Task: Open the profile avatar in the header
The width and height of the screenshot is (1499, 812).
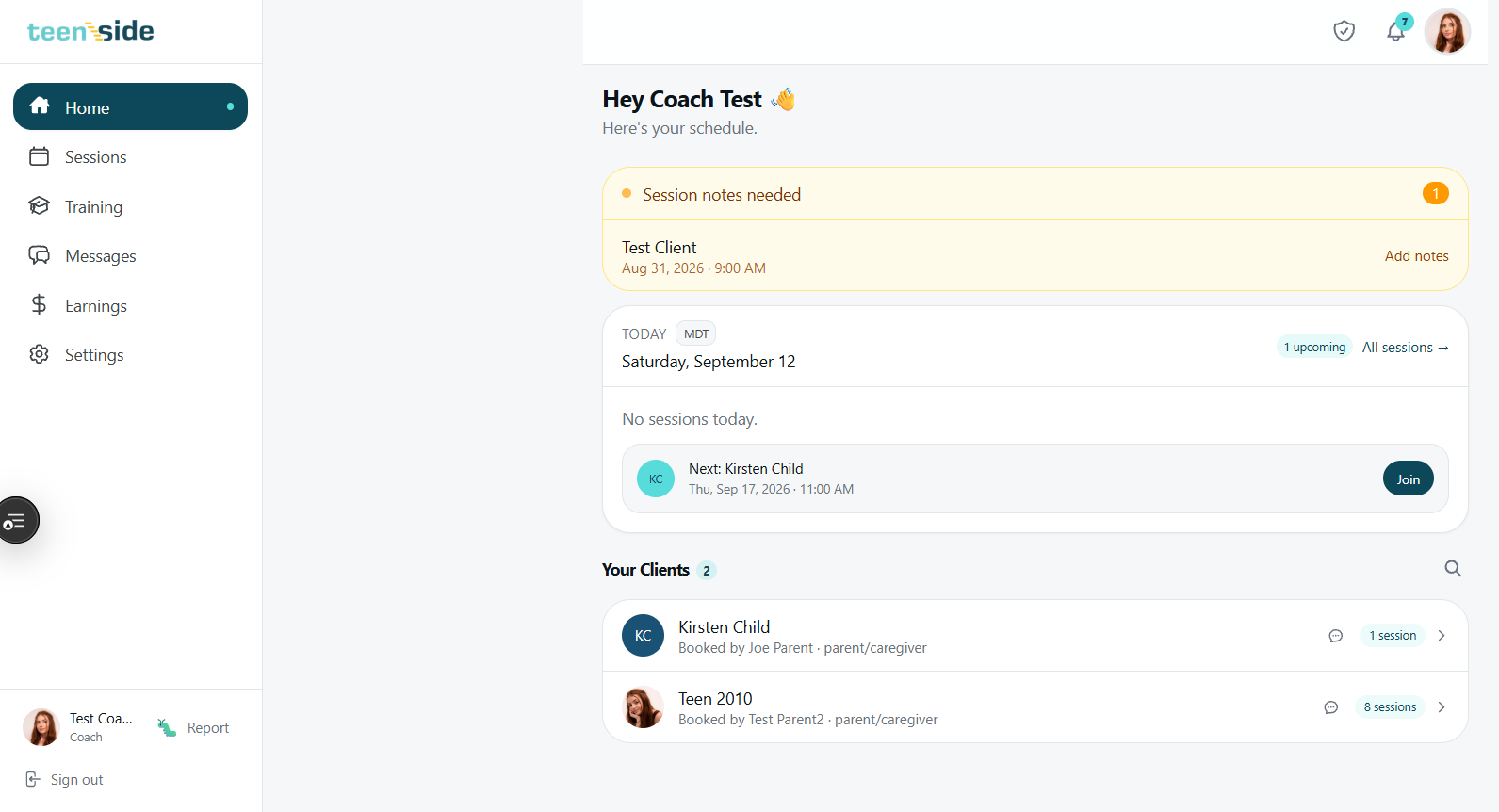Action: coord(1447,31)
